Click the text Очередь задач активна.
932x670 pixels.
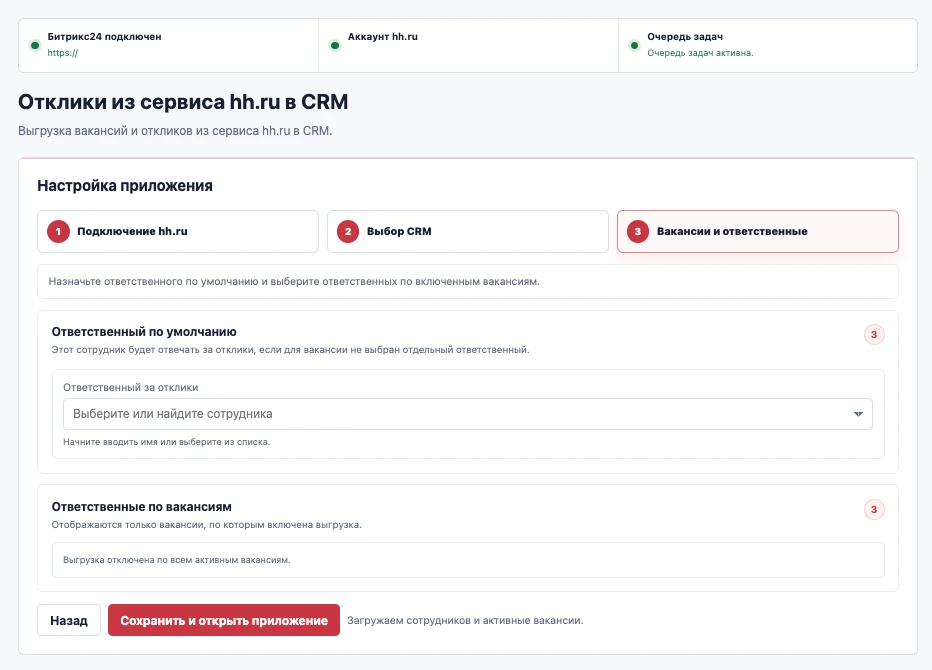700,53
